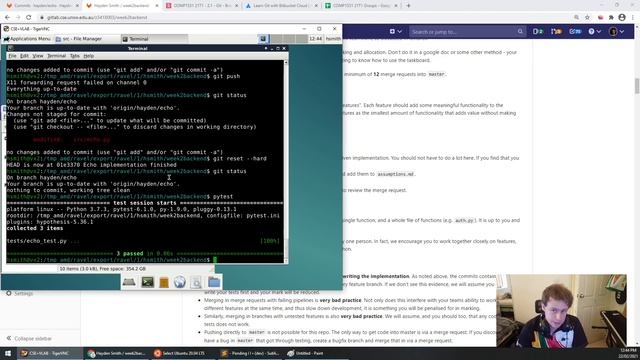Click the Windows taskbar clock
Image resolution: width=640 pixels, height=360 pixels.
point(628,353)
